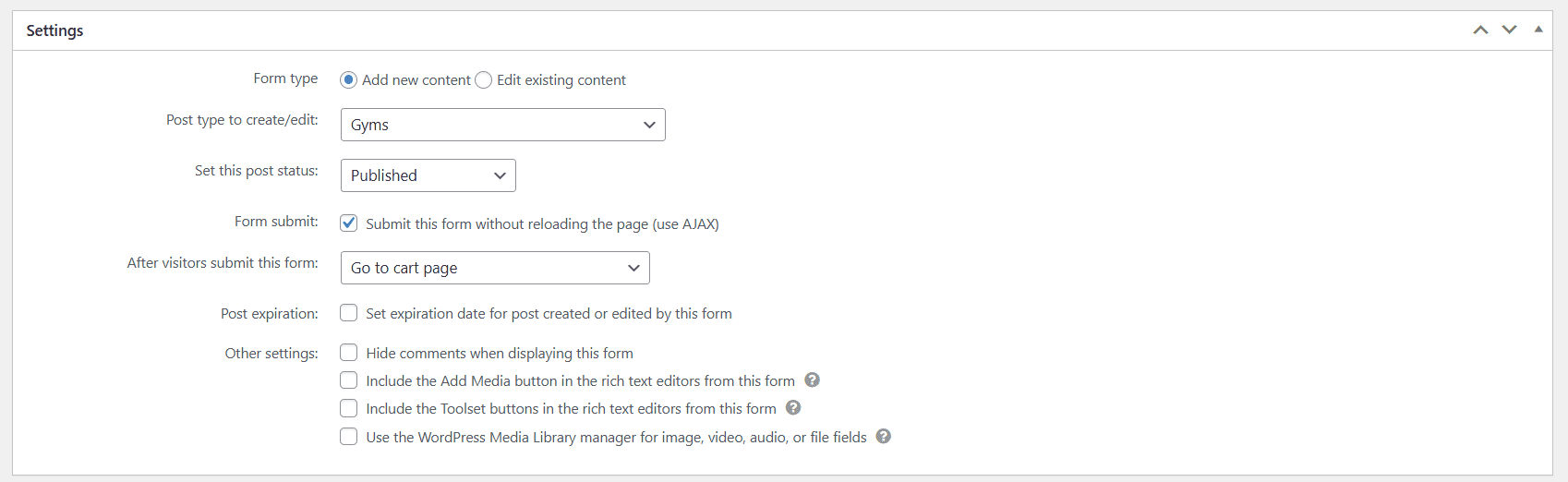Collapse the Settings panel with the triangle toggle
The width and height of the screenshot is (1568, 482).
click(x=1538, y=30)
